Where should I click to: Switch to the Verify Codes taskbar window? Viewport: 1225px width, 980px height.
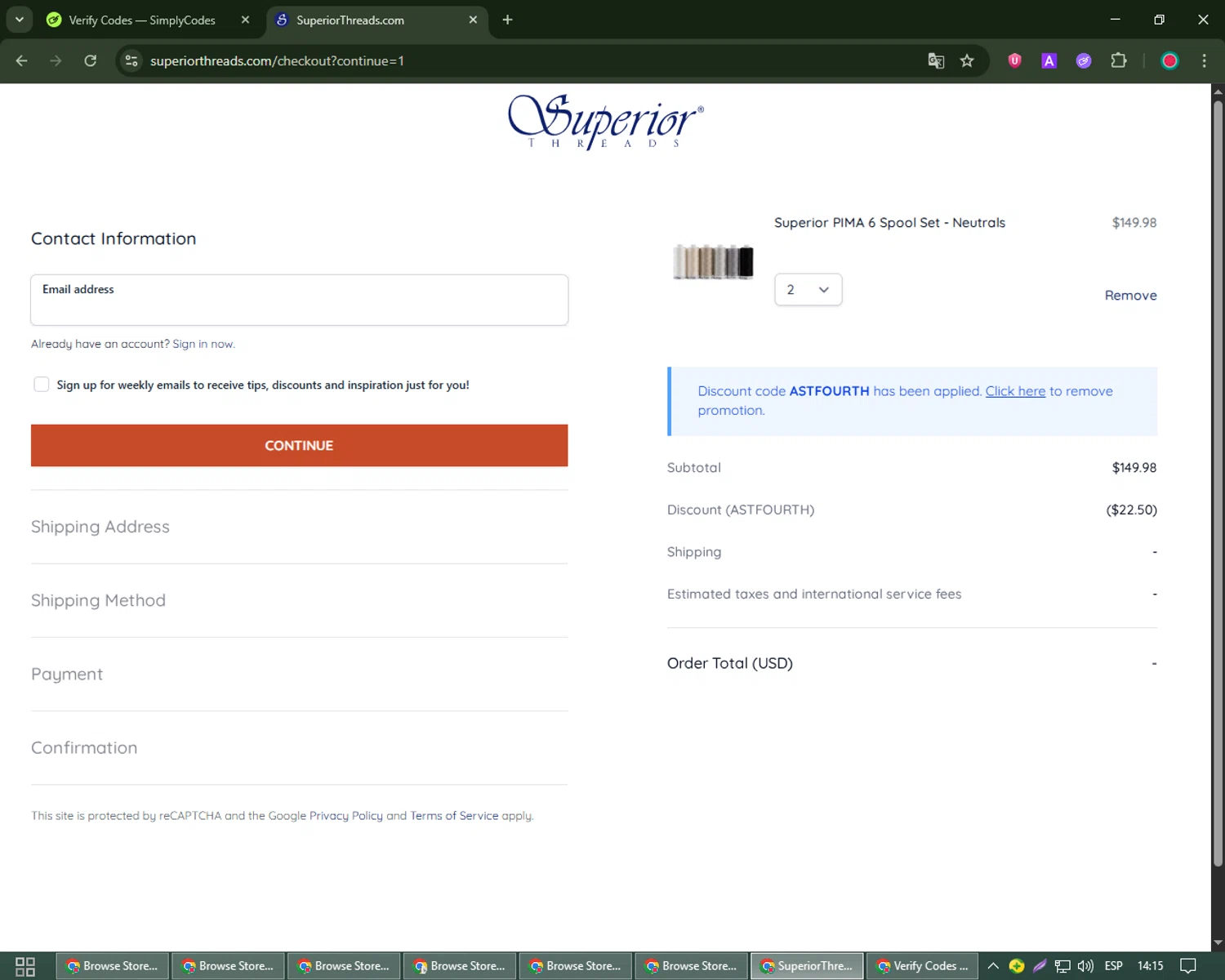point(922,966)
